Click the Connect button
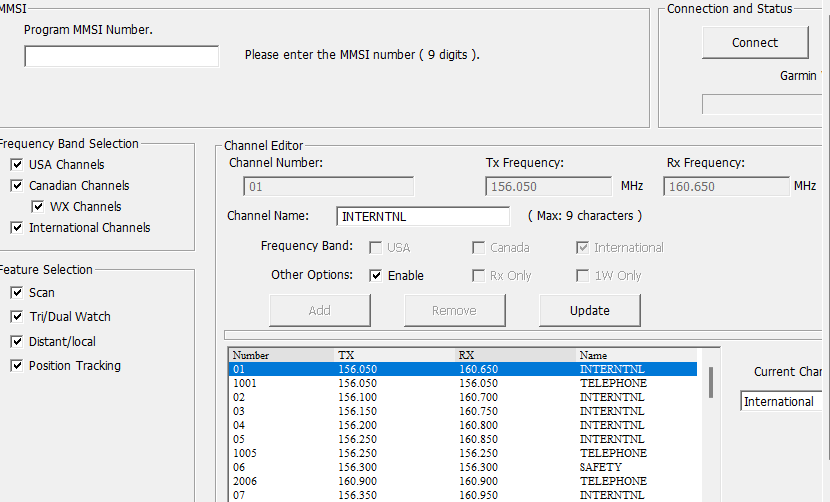This screenshot has height=502, width=830. 755,42
